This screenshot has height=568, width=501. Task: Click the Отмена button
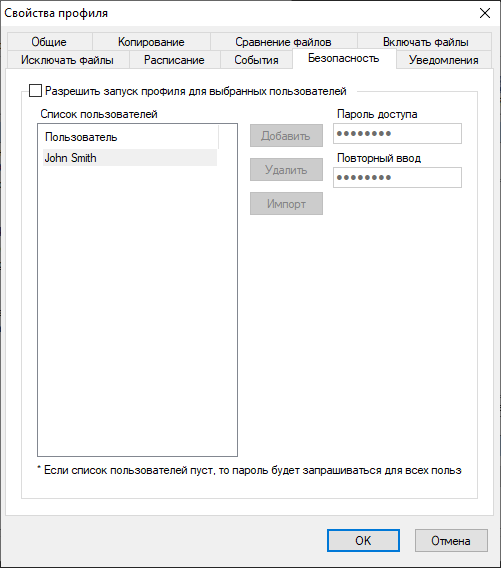tap(451, 540)
